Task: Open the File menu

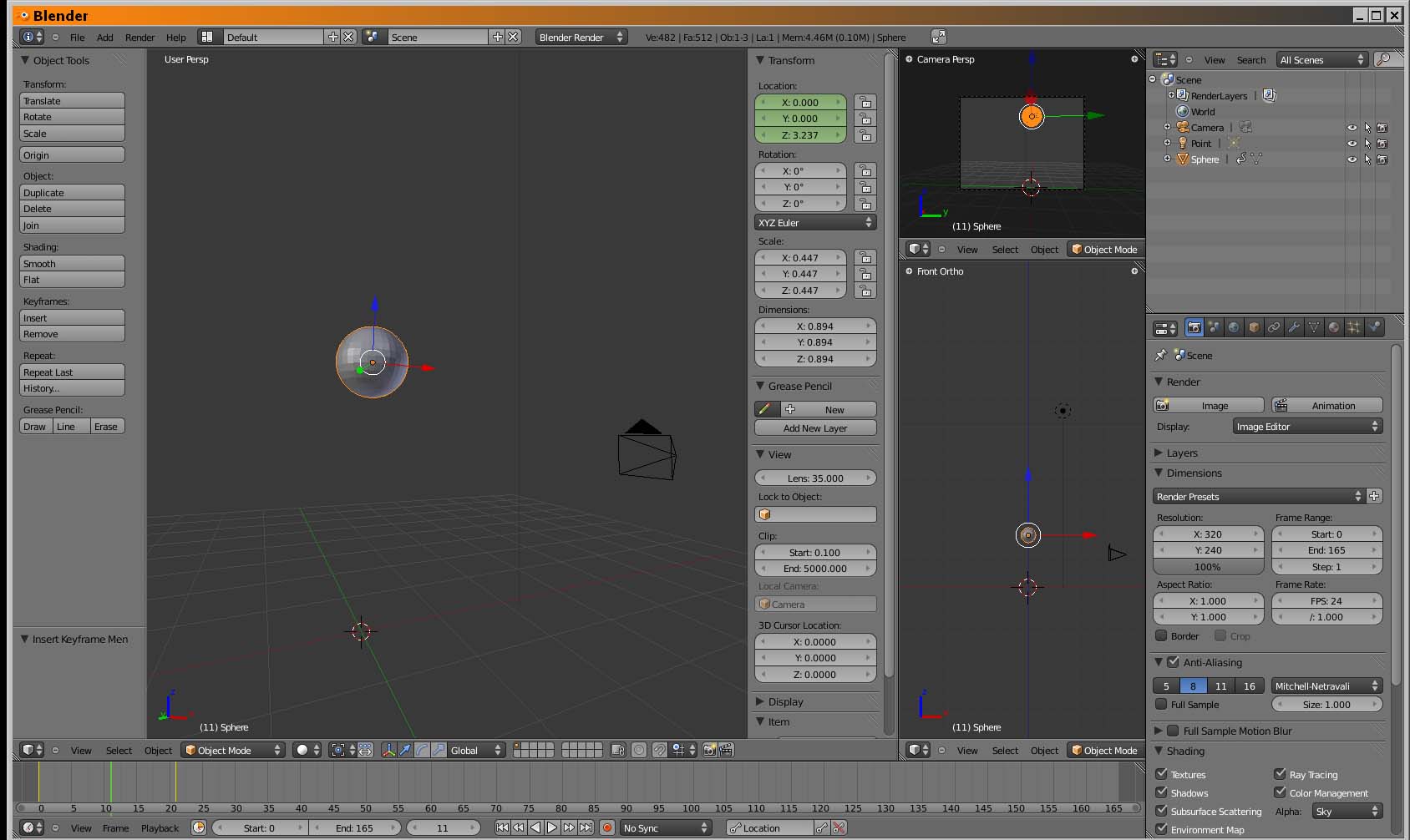Action: [78, 38]
